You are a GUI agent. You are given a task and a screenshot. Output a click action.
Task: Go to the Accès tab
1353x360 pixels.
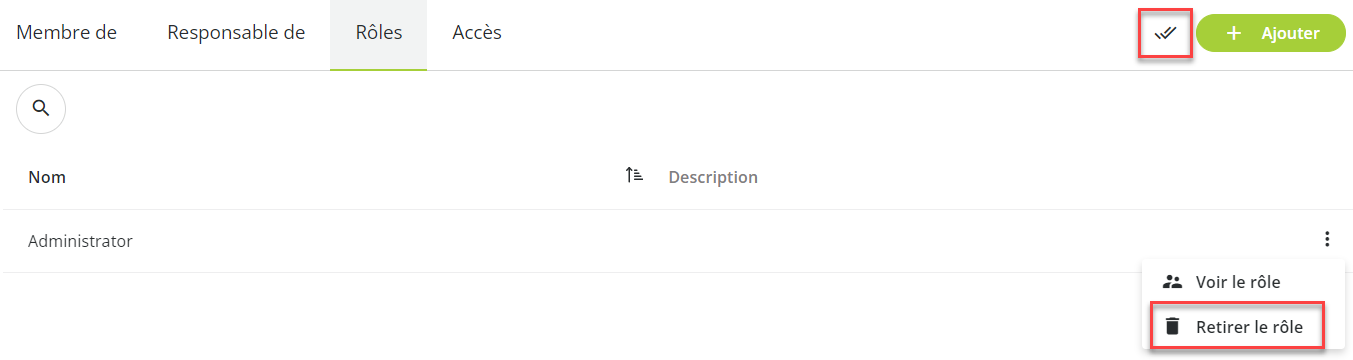(477, 33)
